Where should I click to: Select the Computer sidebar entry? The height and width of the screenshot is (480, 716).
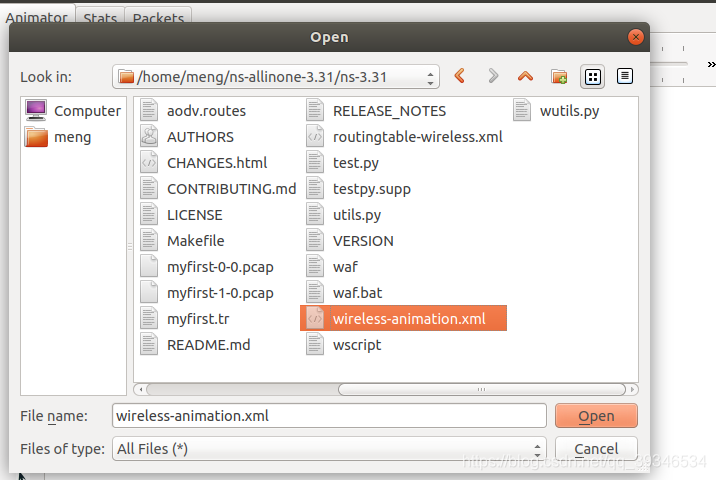pyautogui.click(x=73, y=111)
